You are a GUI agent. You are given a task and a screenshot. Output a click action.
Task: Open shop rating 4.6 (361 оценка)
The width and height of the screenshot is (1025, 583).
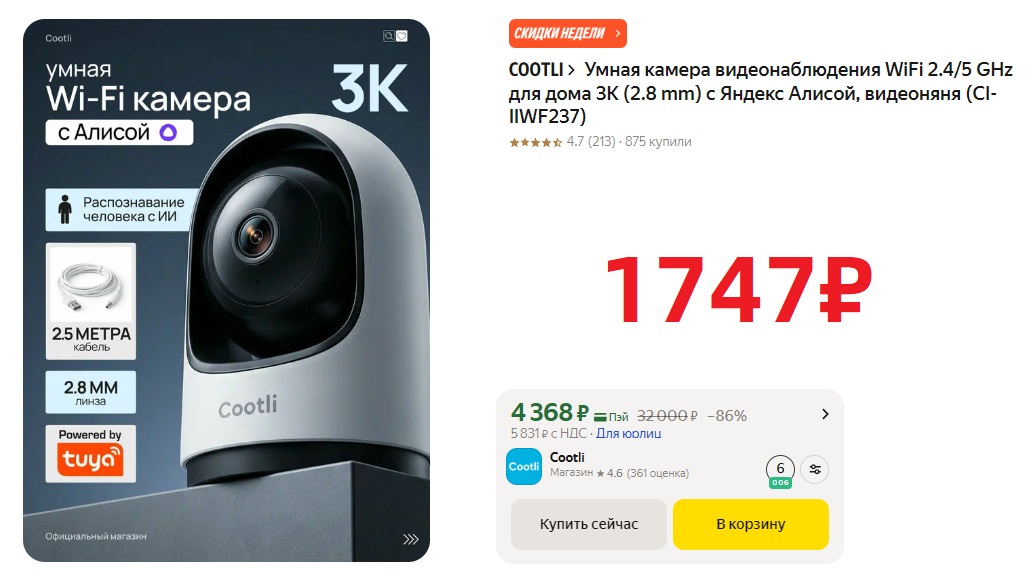point(643,473)
